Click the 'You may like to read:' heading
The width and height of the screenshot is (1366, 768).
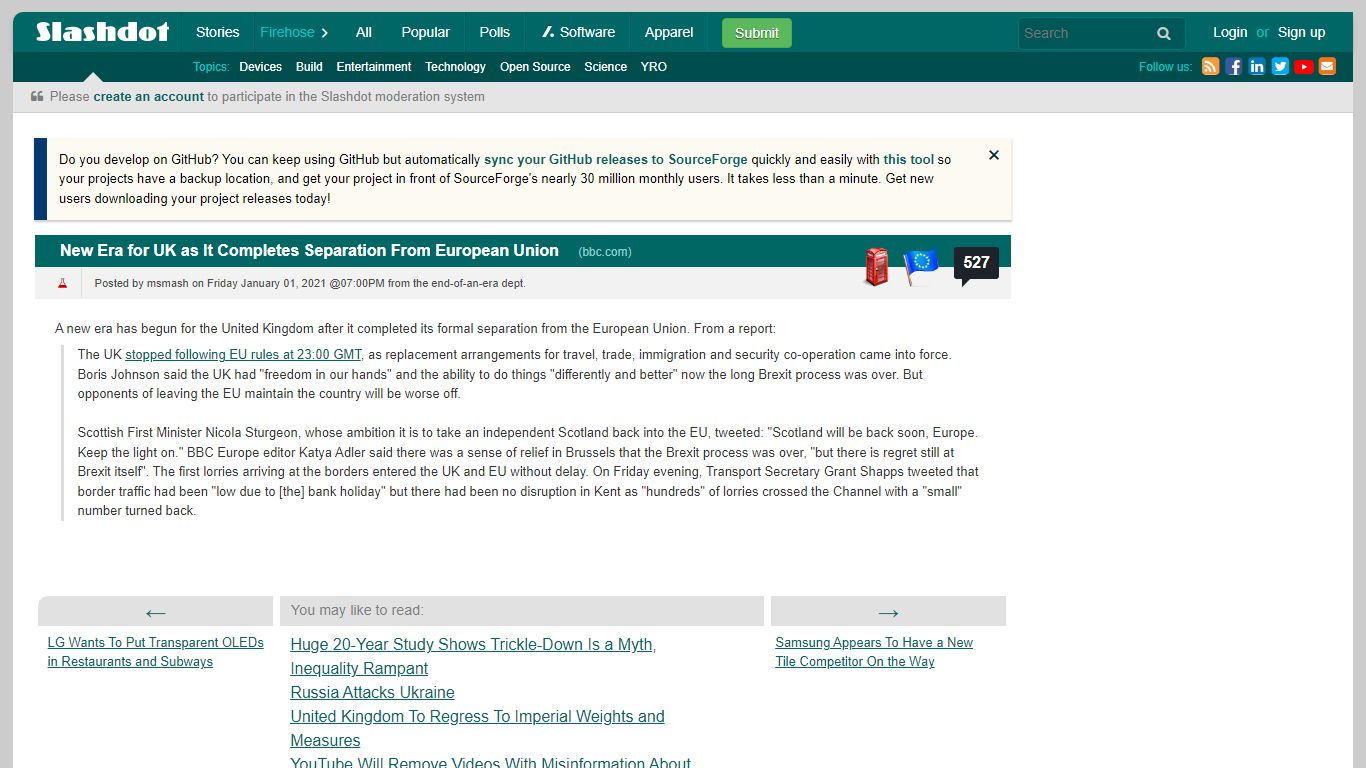[x=357, y=610]
